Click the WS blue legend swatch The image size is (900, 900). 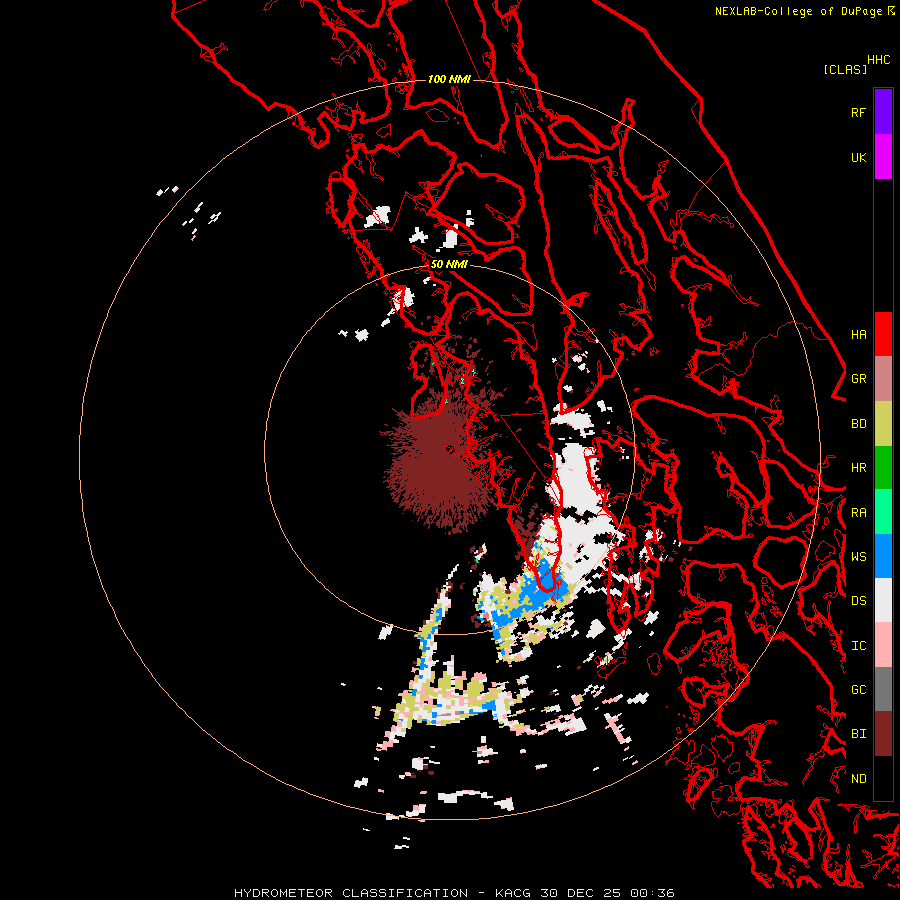(x=883, y=556)
